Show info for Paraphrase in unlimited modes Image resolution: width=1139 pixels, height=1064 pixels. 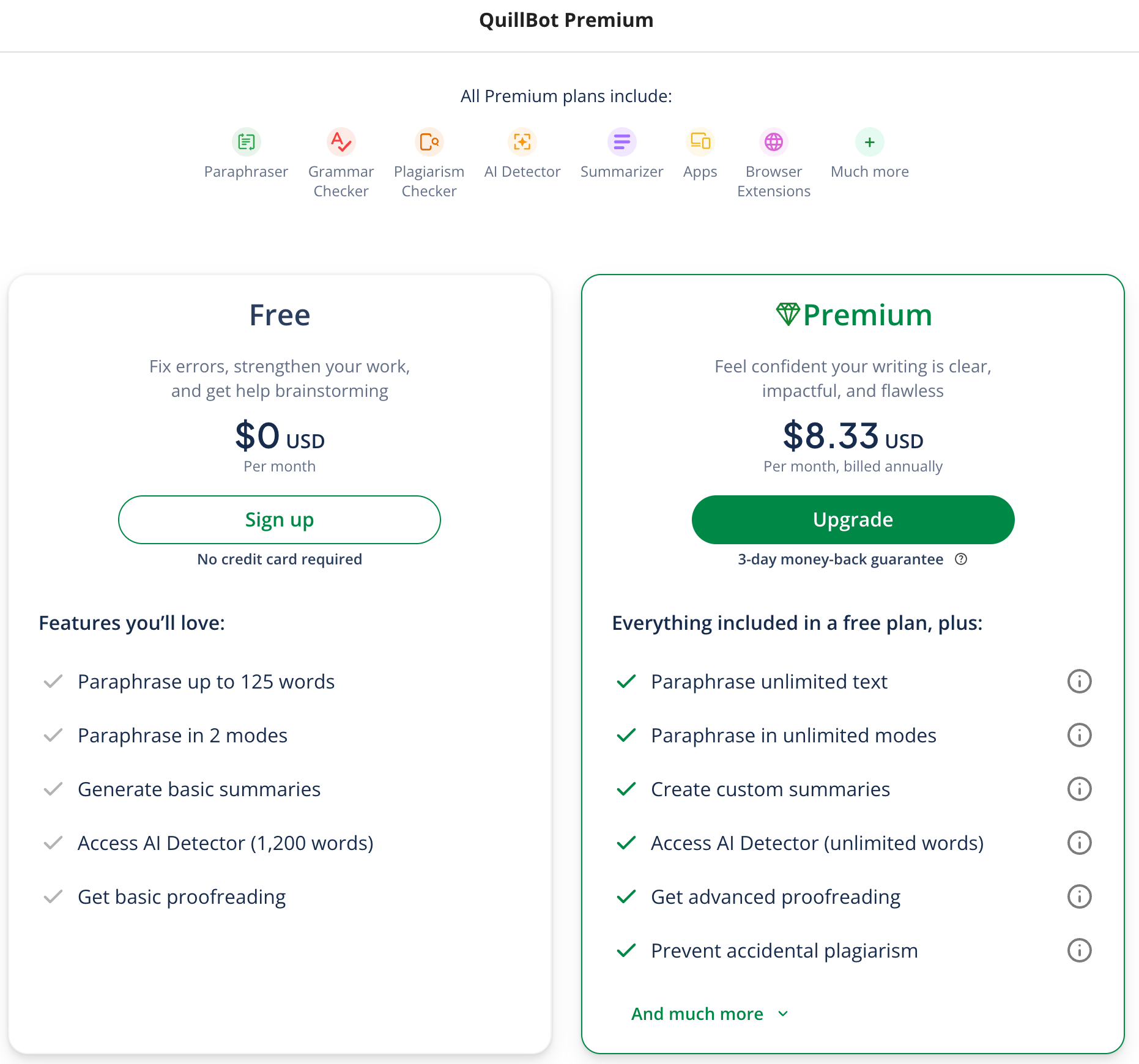tap(1079, 735)
